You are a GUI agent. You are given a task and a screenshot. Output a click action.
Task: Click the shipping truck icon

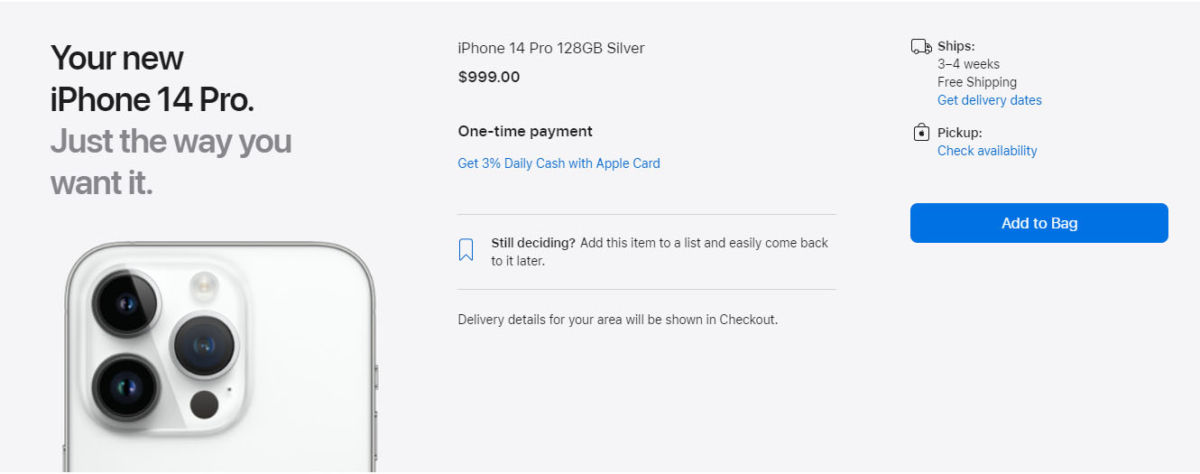[x=921, y=47]
